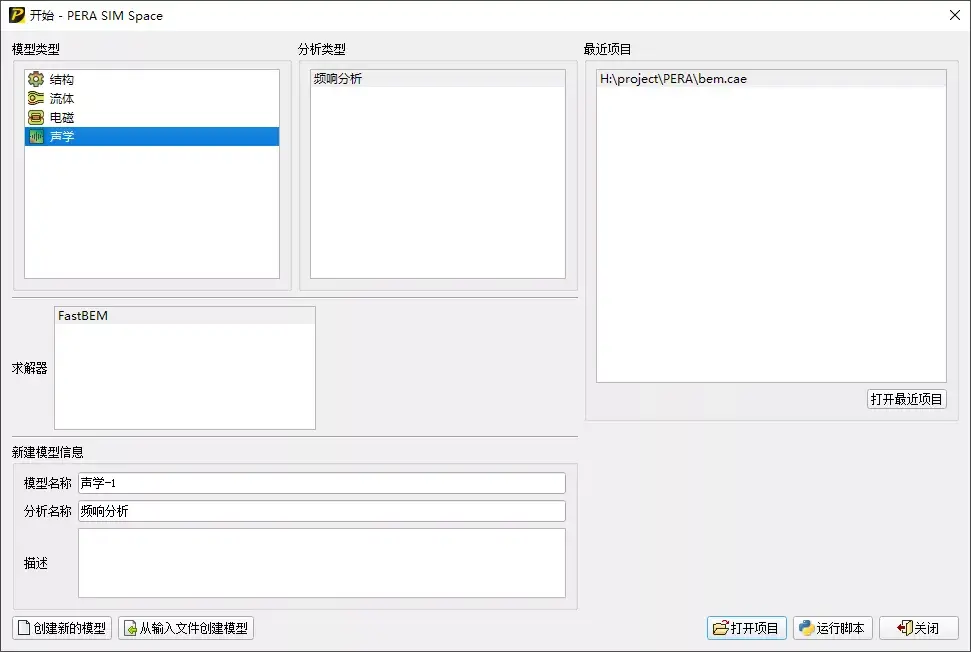This screenshot has width=971, height=652.
Task: Click the 描述 description text area
Action: 320,563
